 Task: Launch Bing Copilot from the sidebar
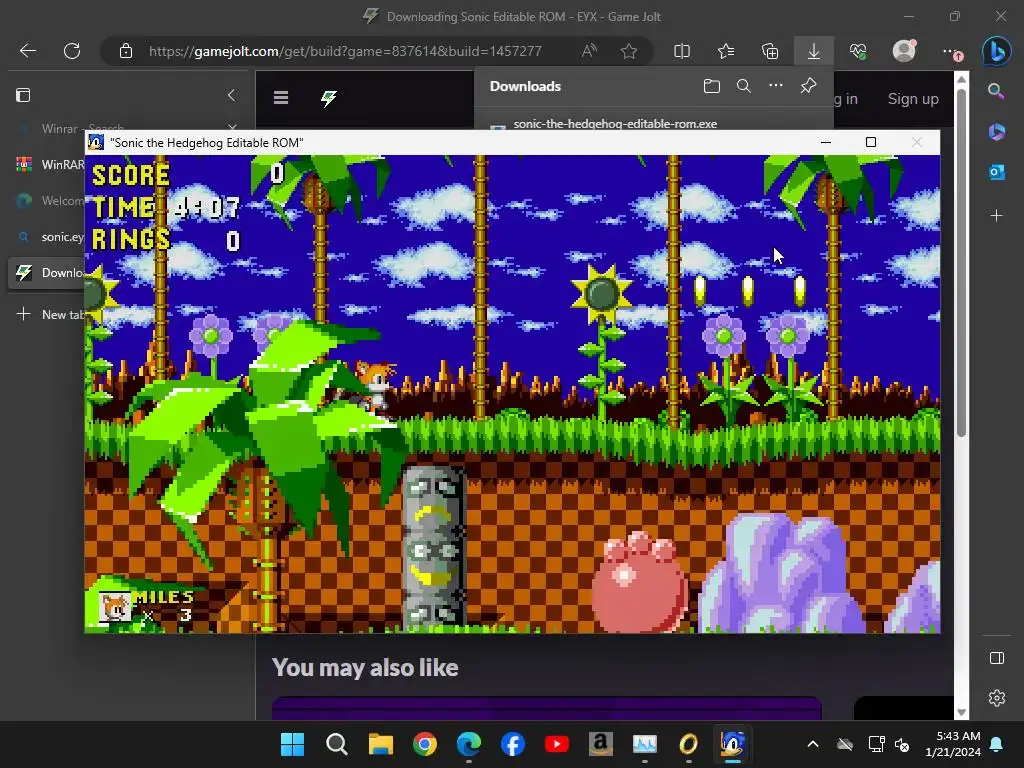[997, 51]
